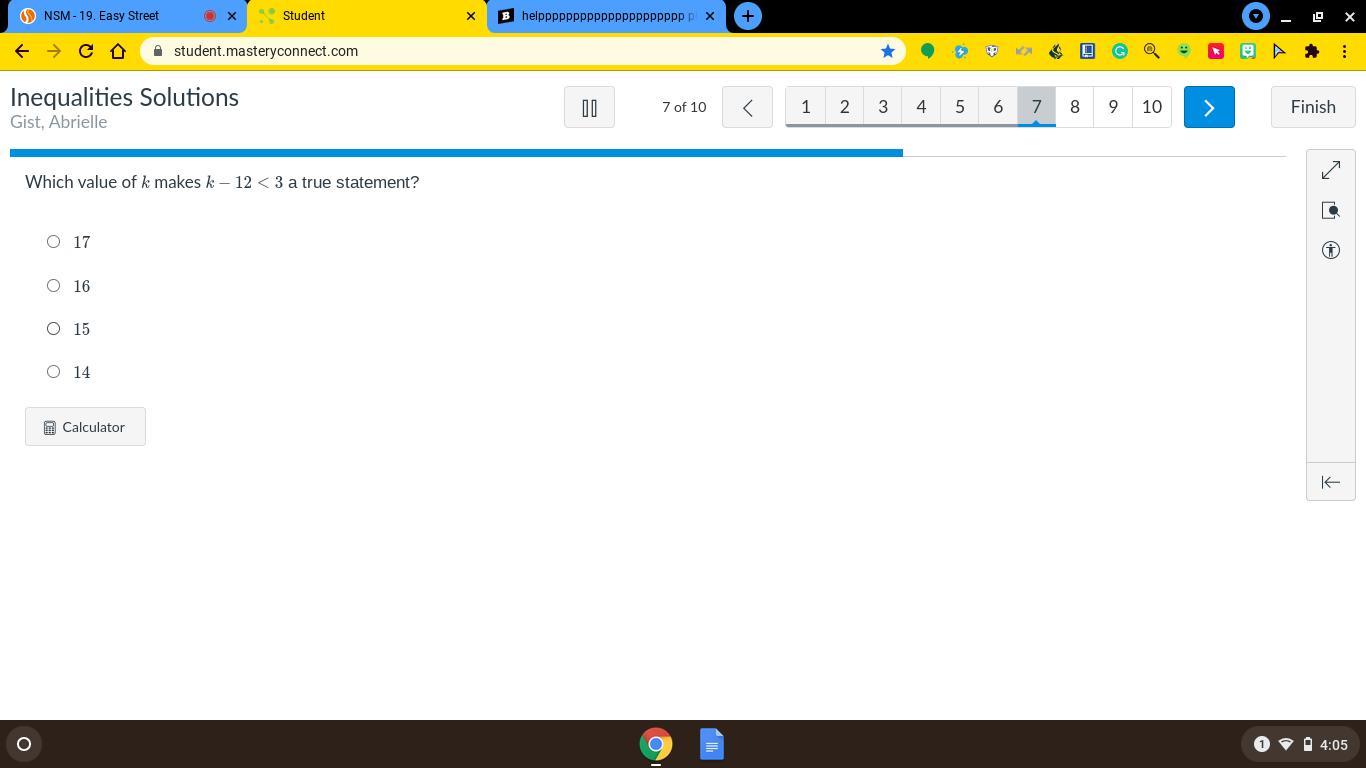Open the dark flame extension

point(1056,51)
